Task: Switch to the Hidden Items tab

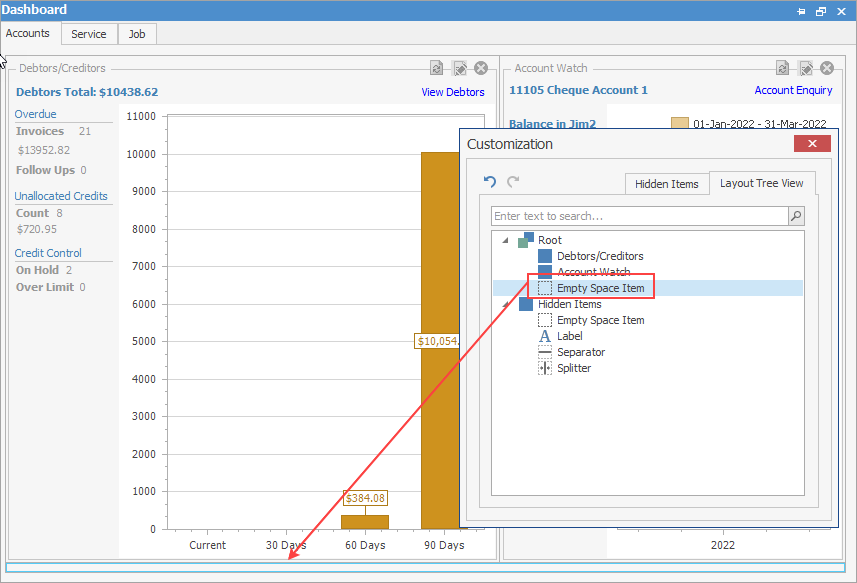Action: tap(666, 184)
